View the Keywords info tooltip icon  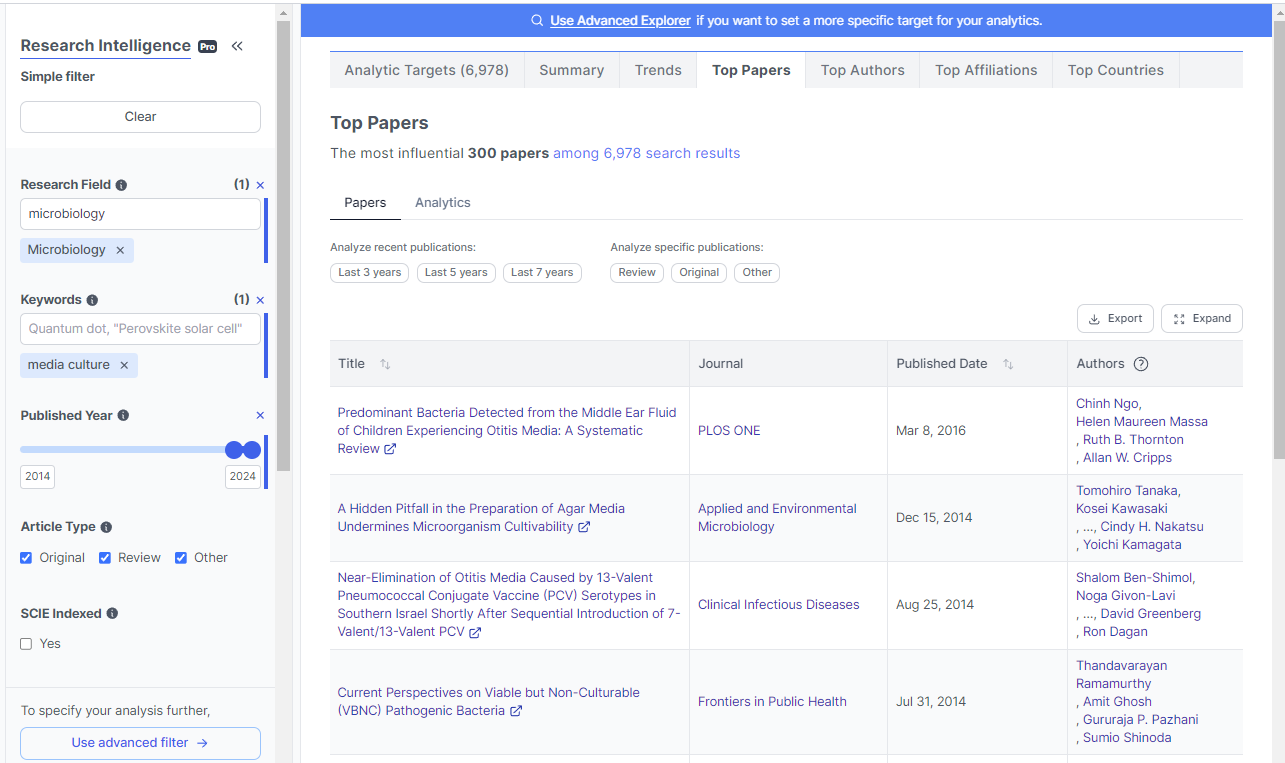pos(92,299)
